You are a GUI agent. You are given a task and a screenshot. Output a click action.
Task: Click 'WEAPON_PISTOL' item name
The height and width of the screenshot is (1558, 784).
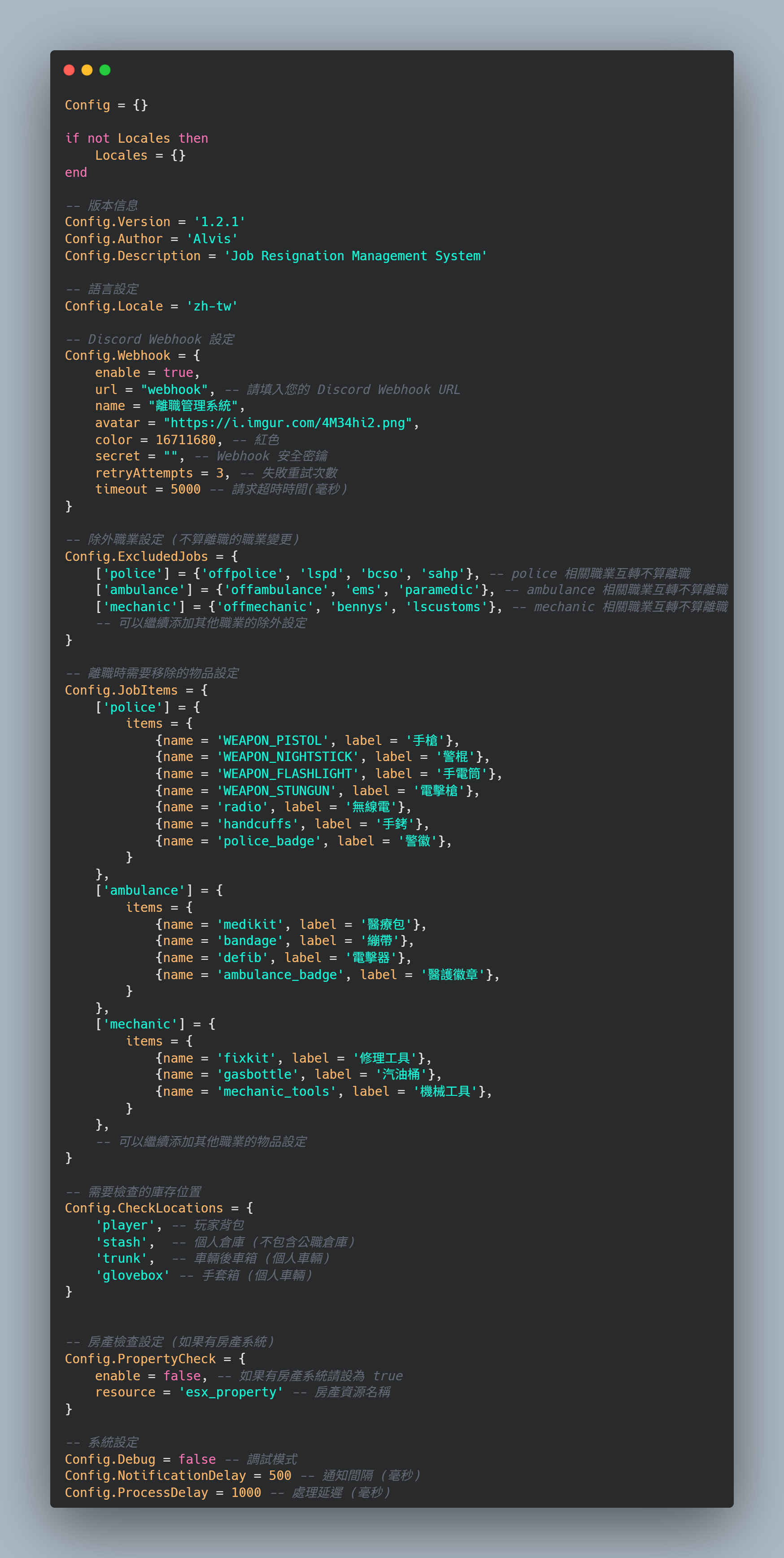[x=273, y=740]
